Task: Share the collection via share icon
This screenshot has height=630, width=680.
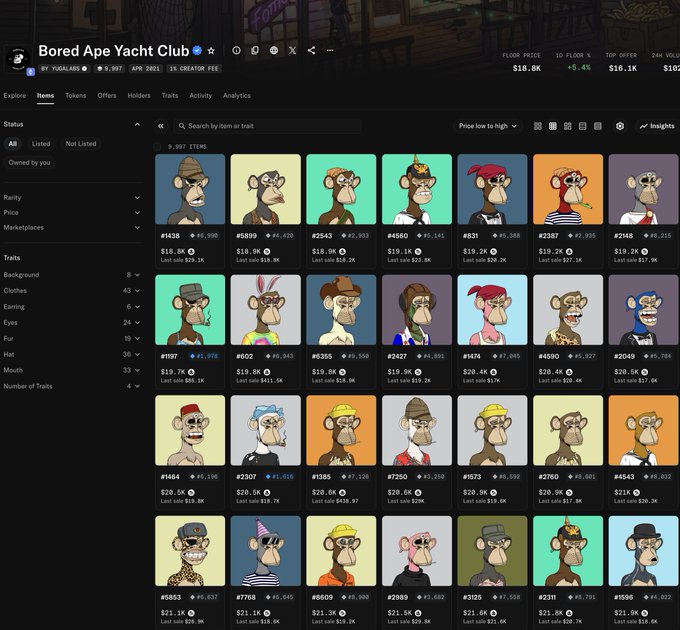Action: [311, 50]
